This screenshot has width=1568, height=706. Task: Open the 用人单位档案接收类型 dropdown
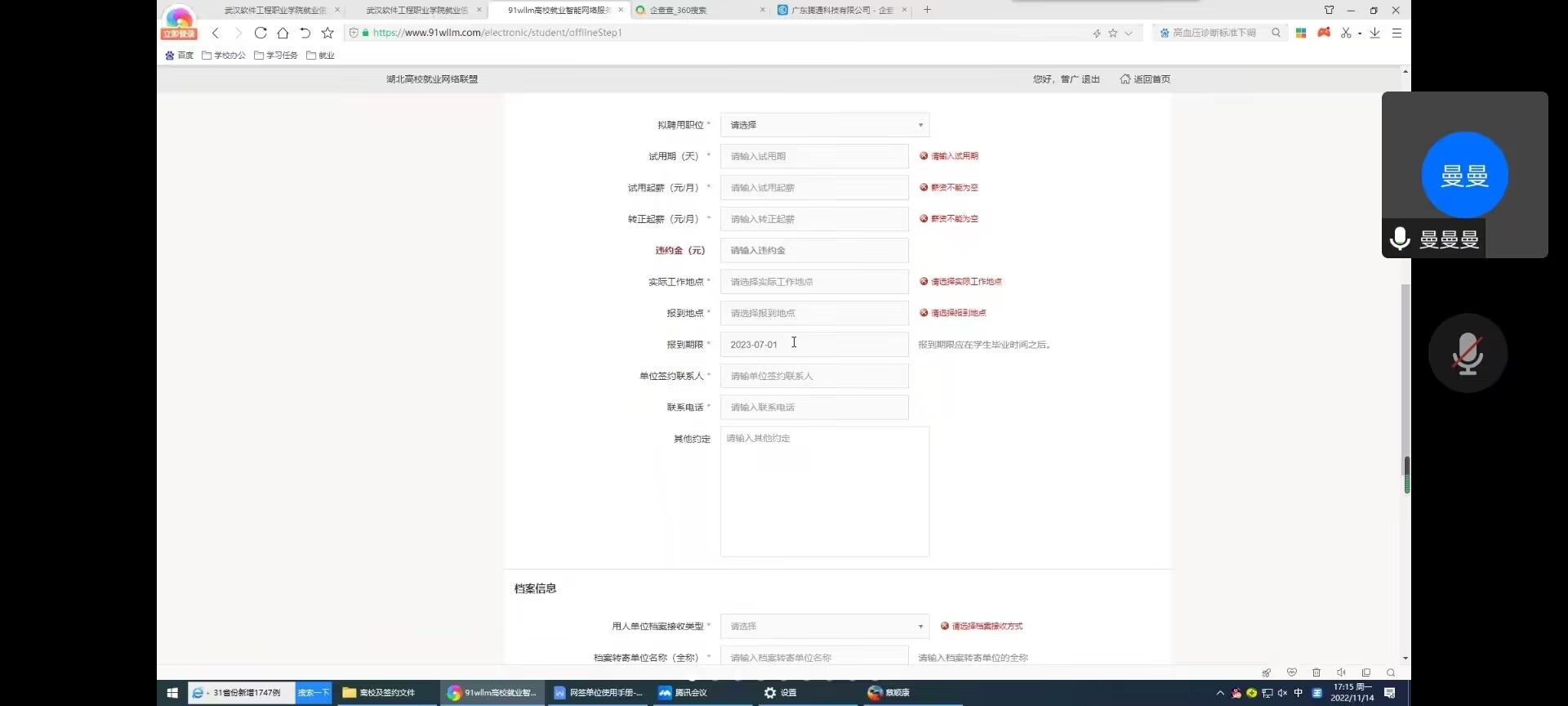pyautogui.click(x=824, y=626)
